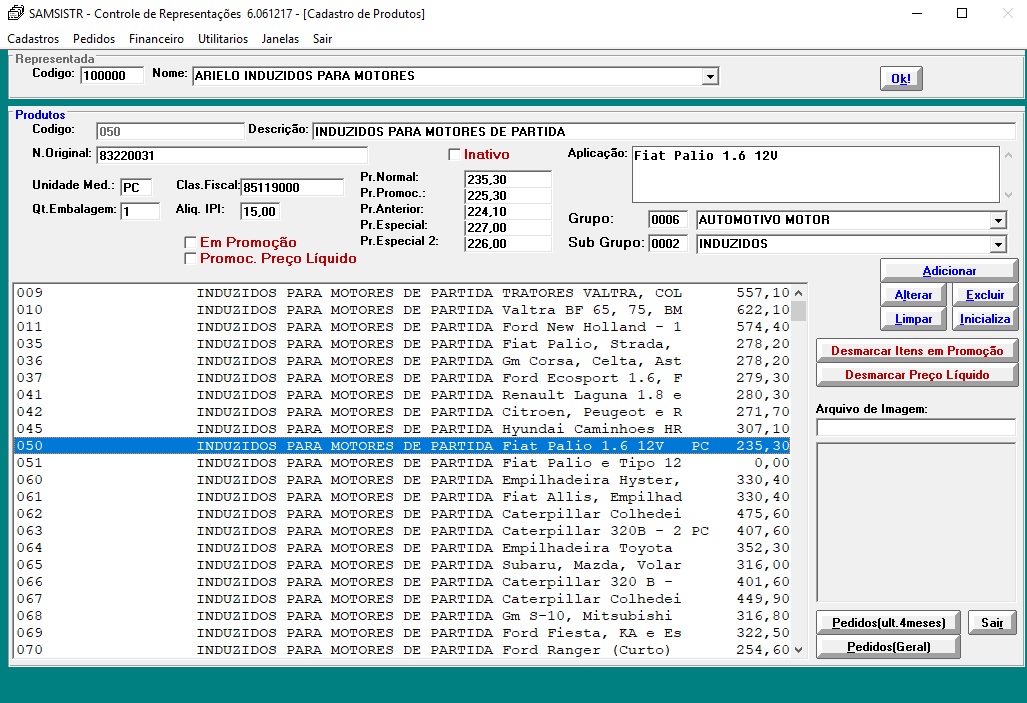Screen dimensions: 1027x703
Task: Select product row 060 Empilhadeira Hyster
Action: tap(402, 480)
